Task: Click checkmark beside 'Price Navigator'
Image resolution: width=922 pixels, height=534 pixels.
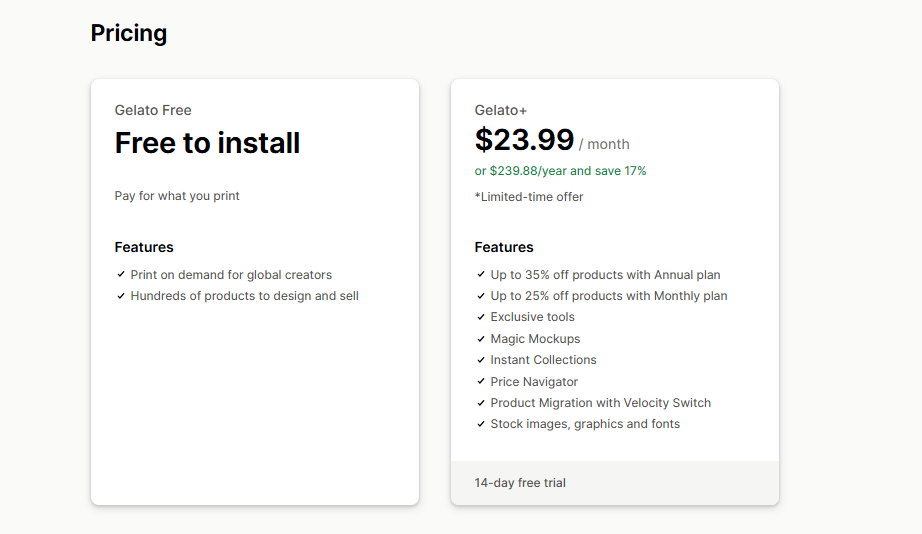Action: click(x=480, y=381)
